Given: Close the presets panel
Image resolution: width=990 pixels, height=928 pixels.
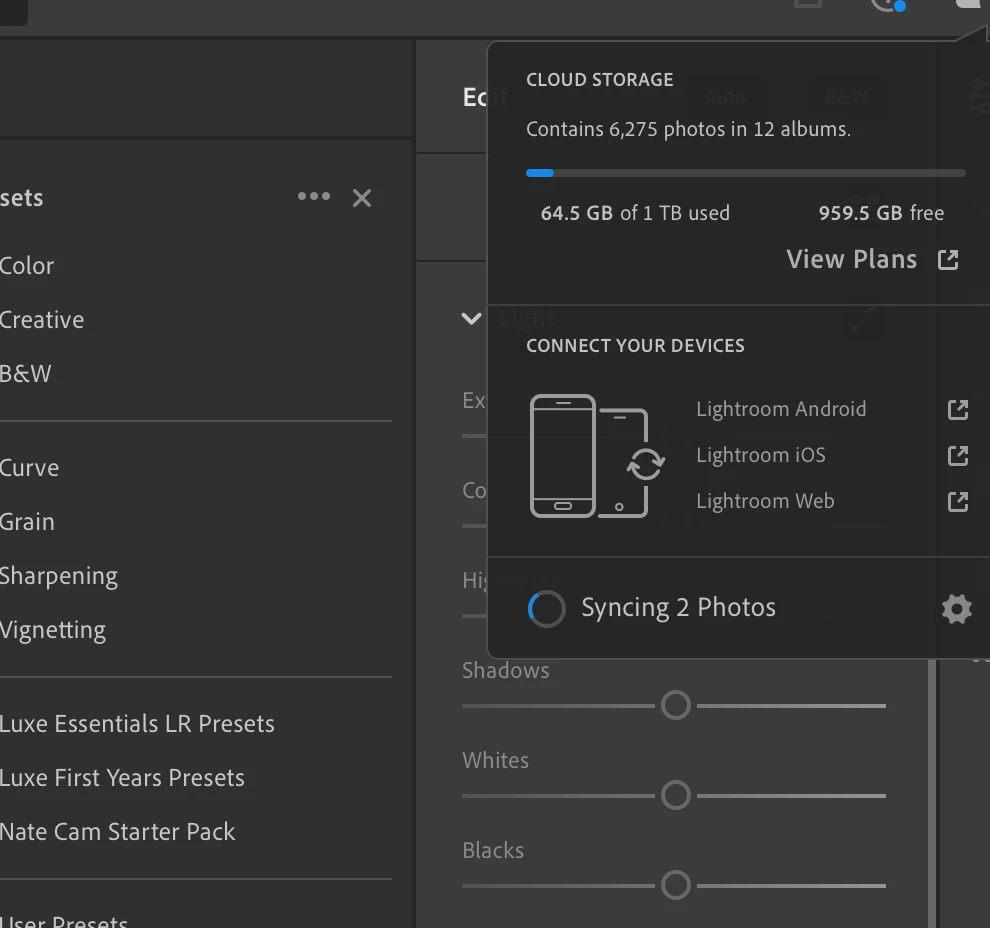Looking at the screenshot, I should (362, 198).
